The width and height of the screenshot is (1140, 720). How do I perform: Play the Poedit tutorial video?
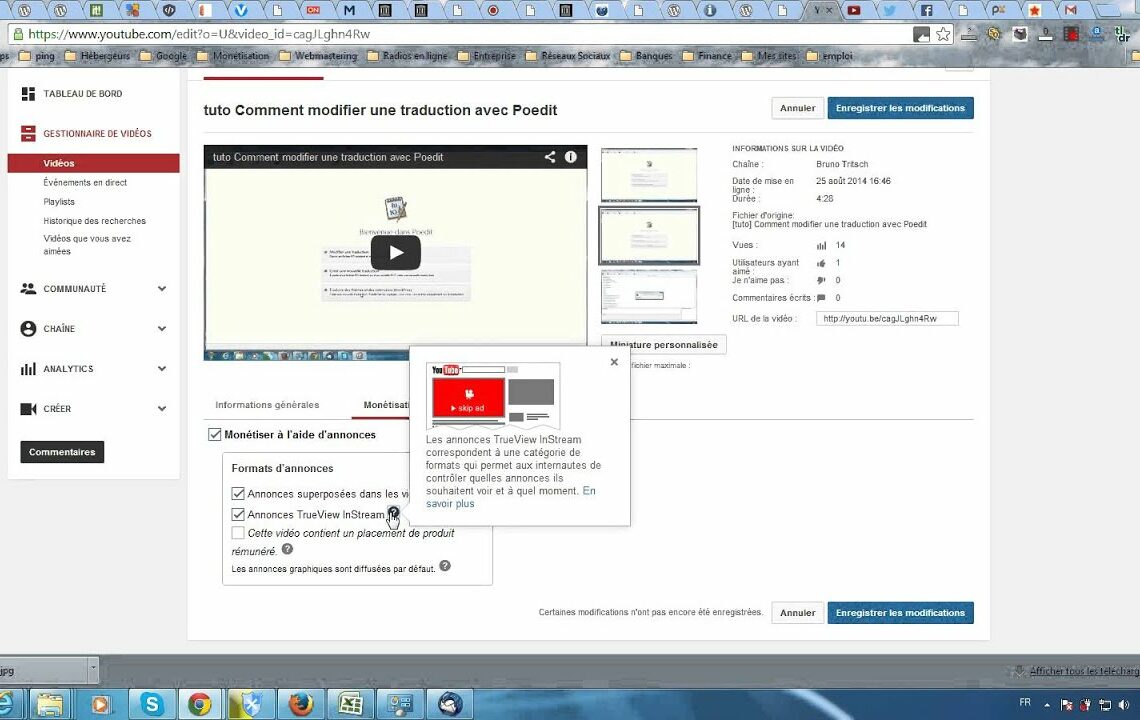pos(395,253)
